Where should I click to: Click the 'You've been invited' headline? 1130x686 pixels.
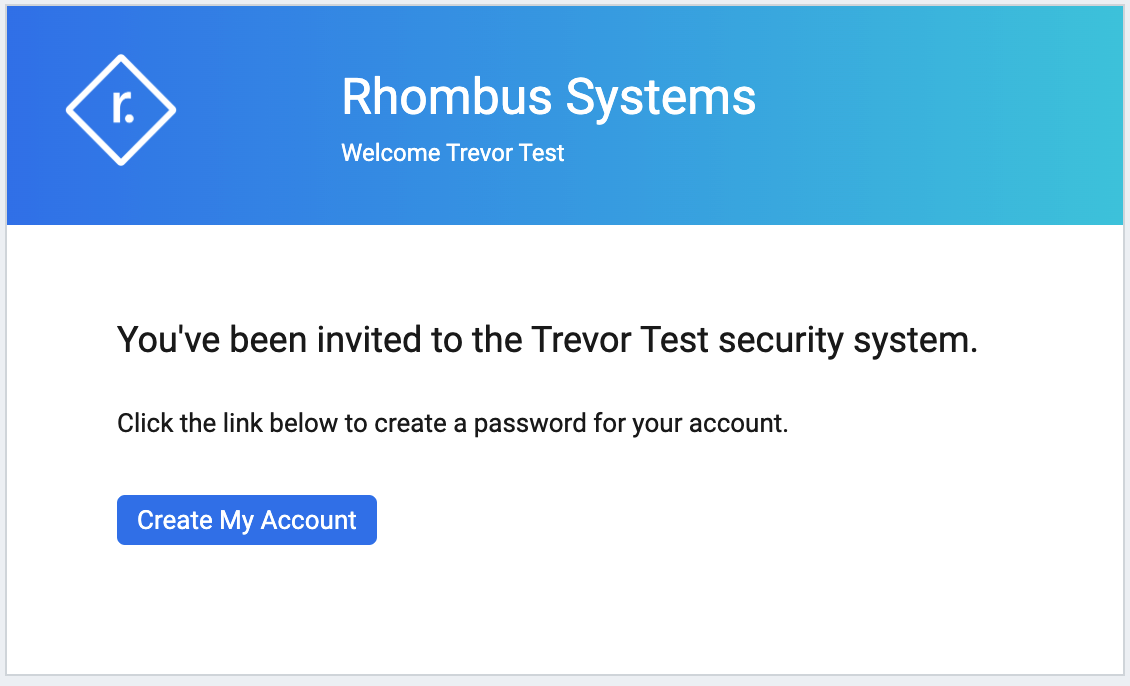point(547,339)
